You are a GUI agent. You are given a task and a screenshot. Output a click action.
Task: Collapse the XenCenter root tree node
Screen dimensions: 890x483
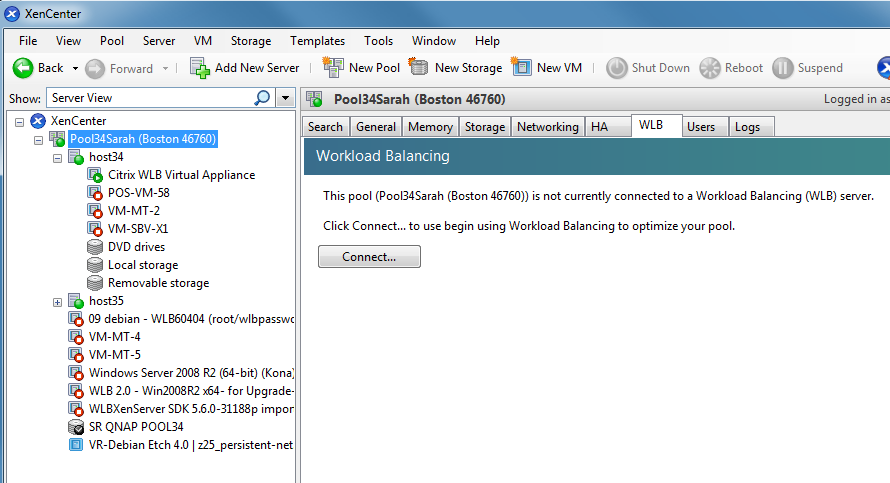pyautogui.click(x=19, y=122)
